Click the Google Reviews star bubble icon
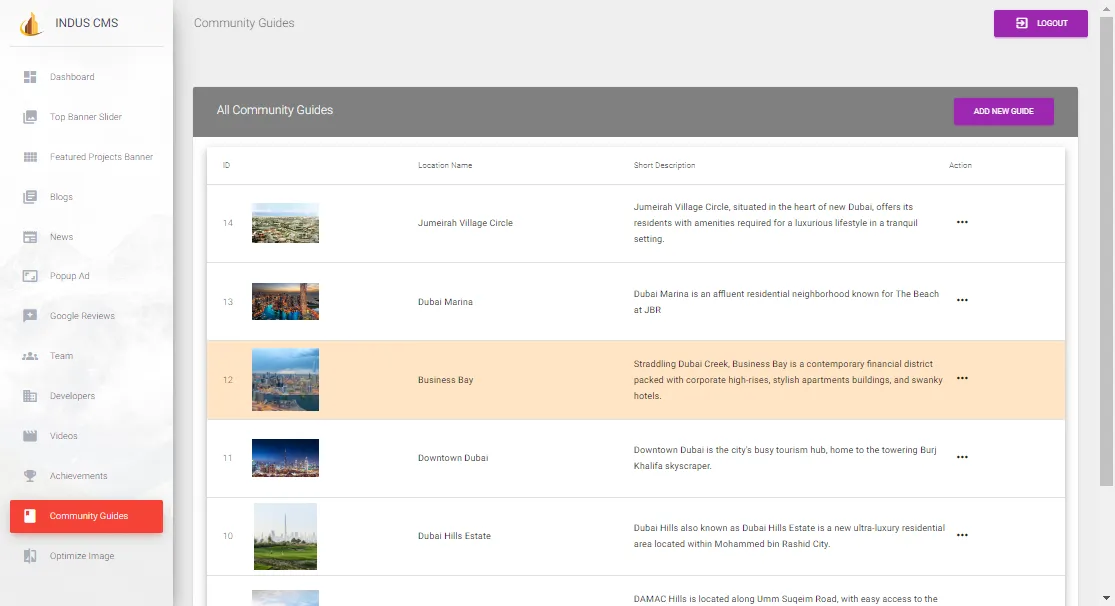This screenshot has height=606, width=1115. coord(30,316)
